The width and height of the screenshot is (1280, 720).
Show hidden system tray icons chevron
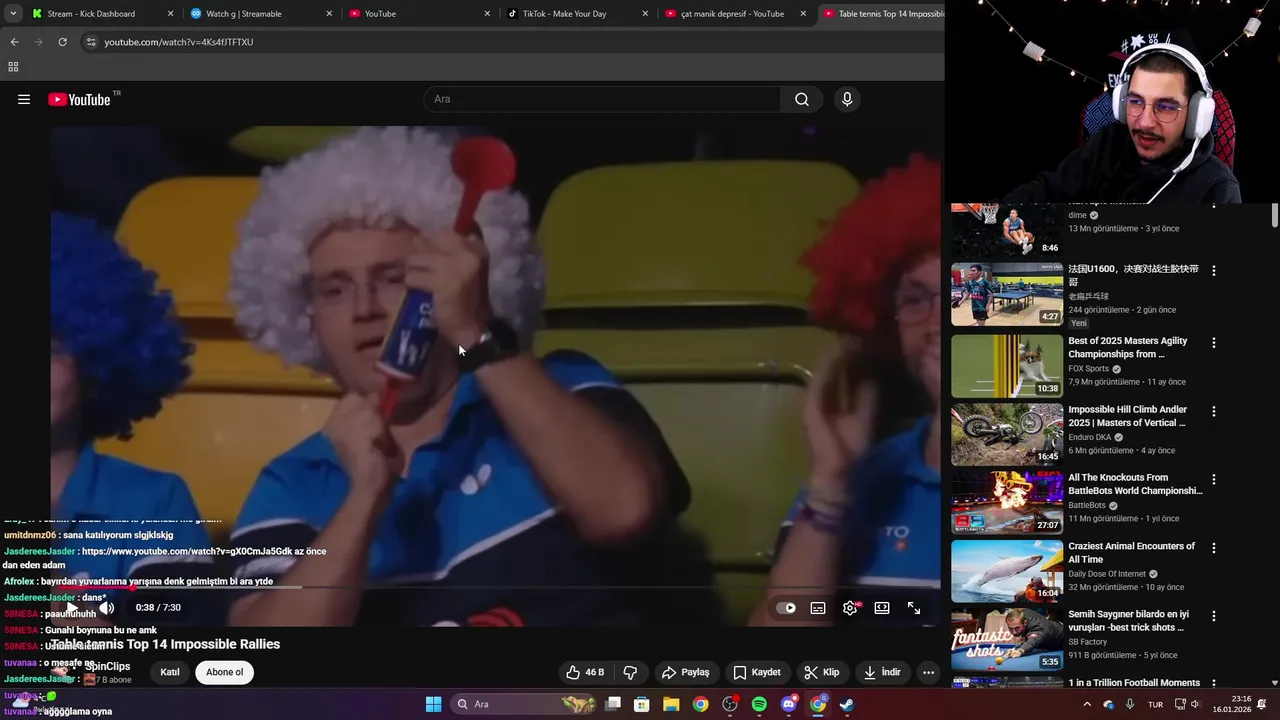coord(1087,704)
